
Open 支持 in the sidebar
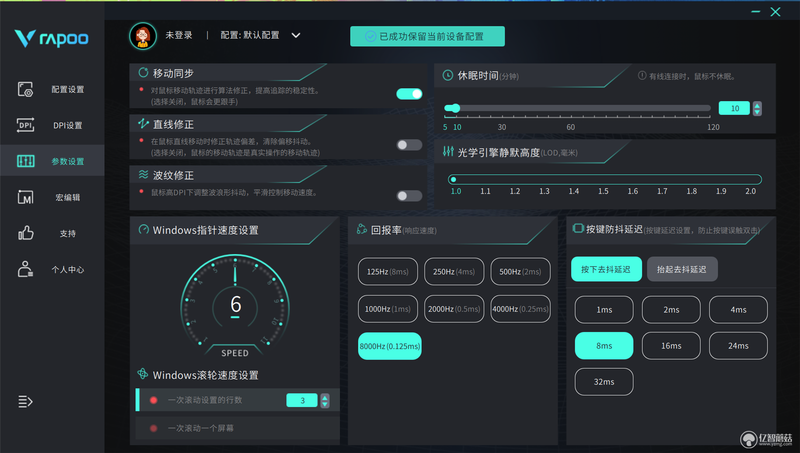point(68,233)
